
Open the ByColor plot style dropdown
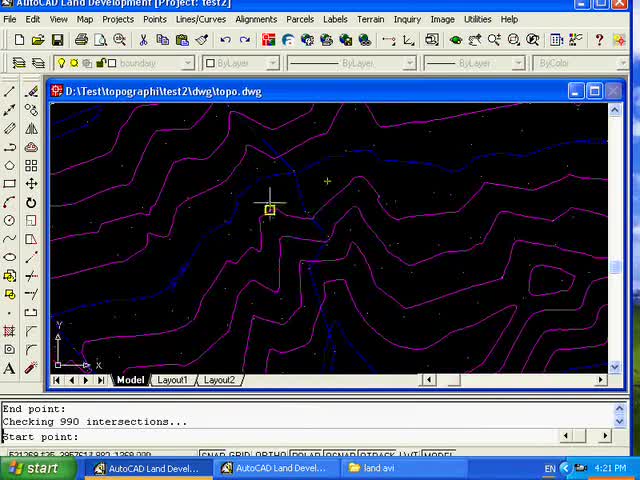point(623,63)
